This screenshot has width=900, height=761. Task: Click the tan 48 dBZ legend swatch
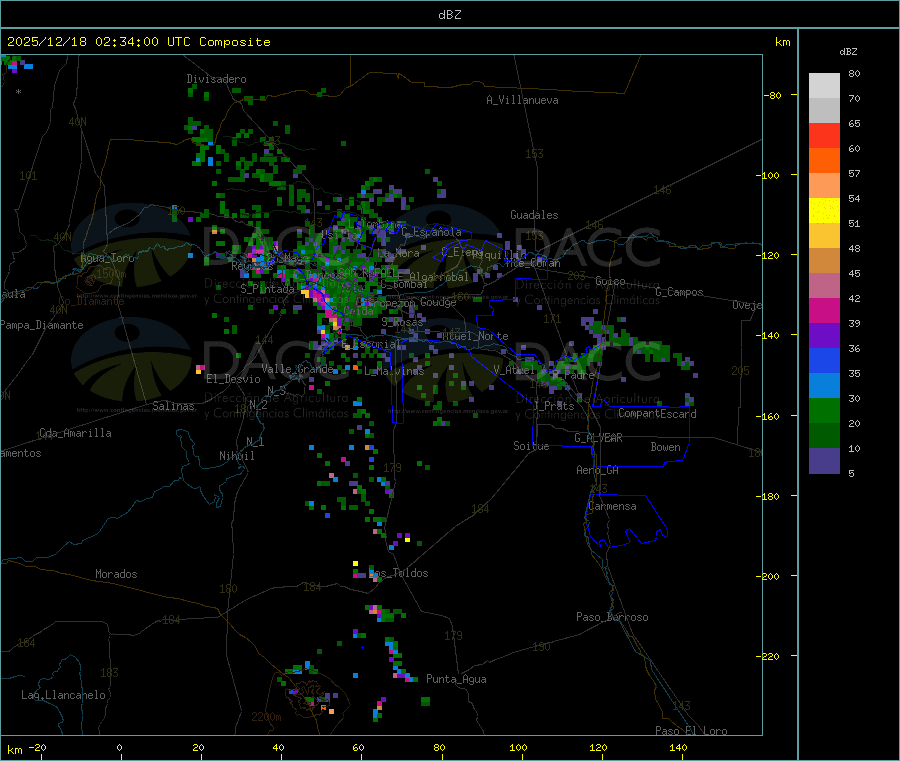pyautogui.click(x=824, y=261)
